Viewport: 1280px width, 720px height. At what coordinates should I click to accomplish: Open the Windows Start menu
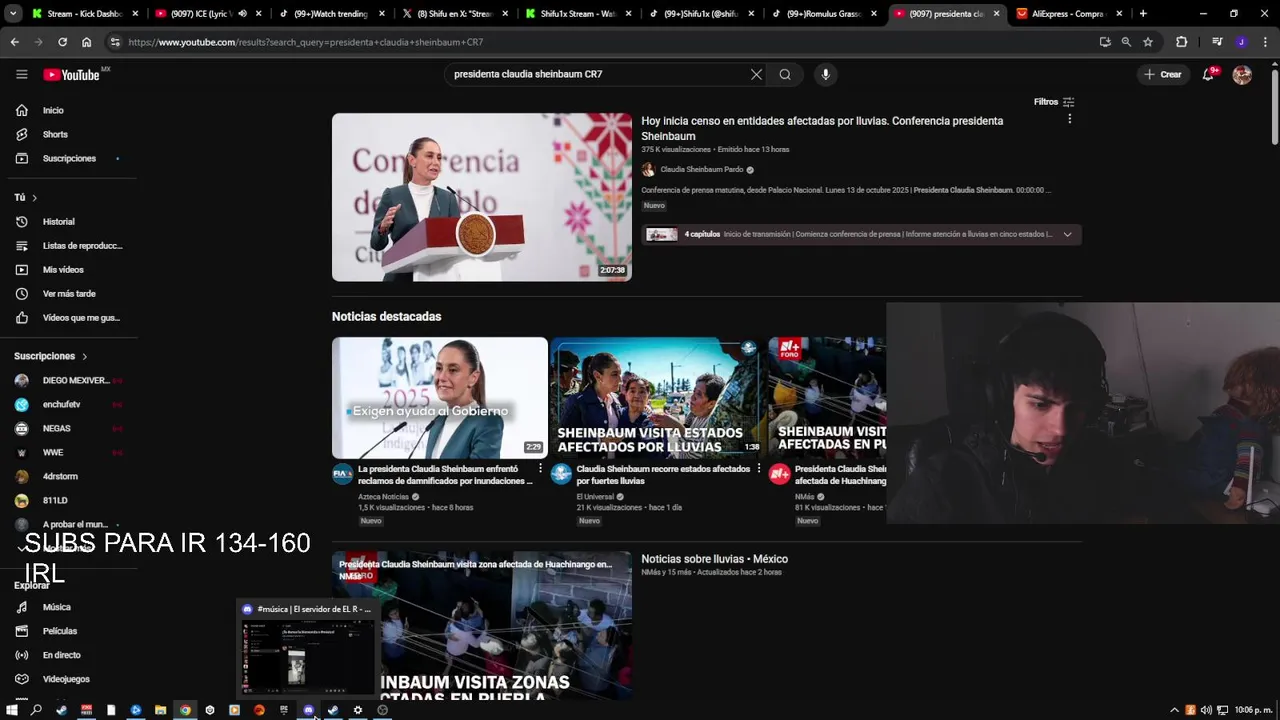tap(12, 710)
